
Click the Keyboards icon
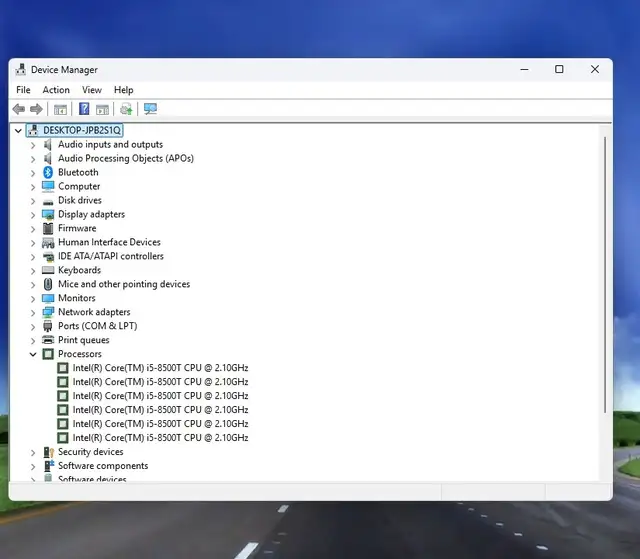click(48, 270)
